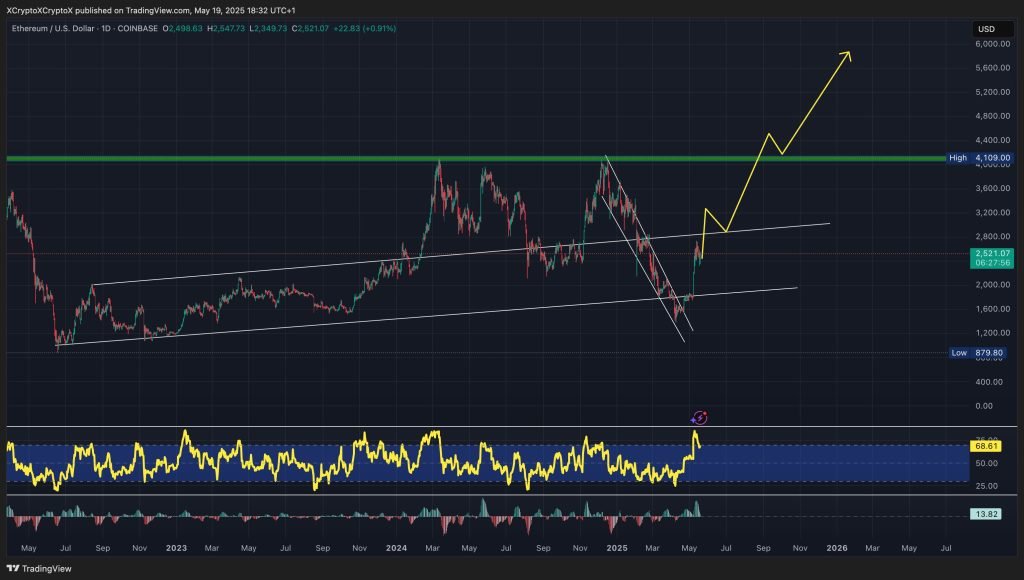The width and height of the screenshot is (1024, 580).
Task: Open the XCryptoXCryptoX publisher profile
Action: click(x=40, y=9)
